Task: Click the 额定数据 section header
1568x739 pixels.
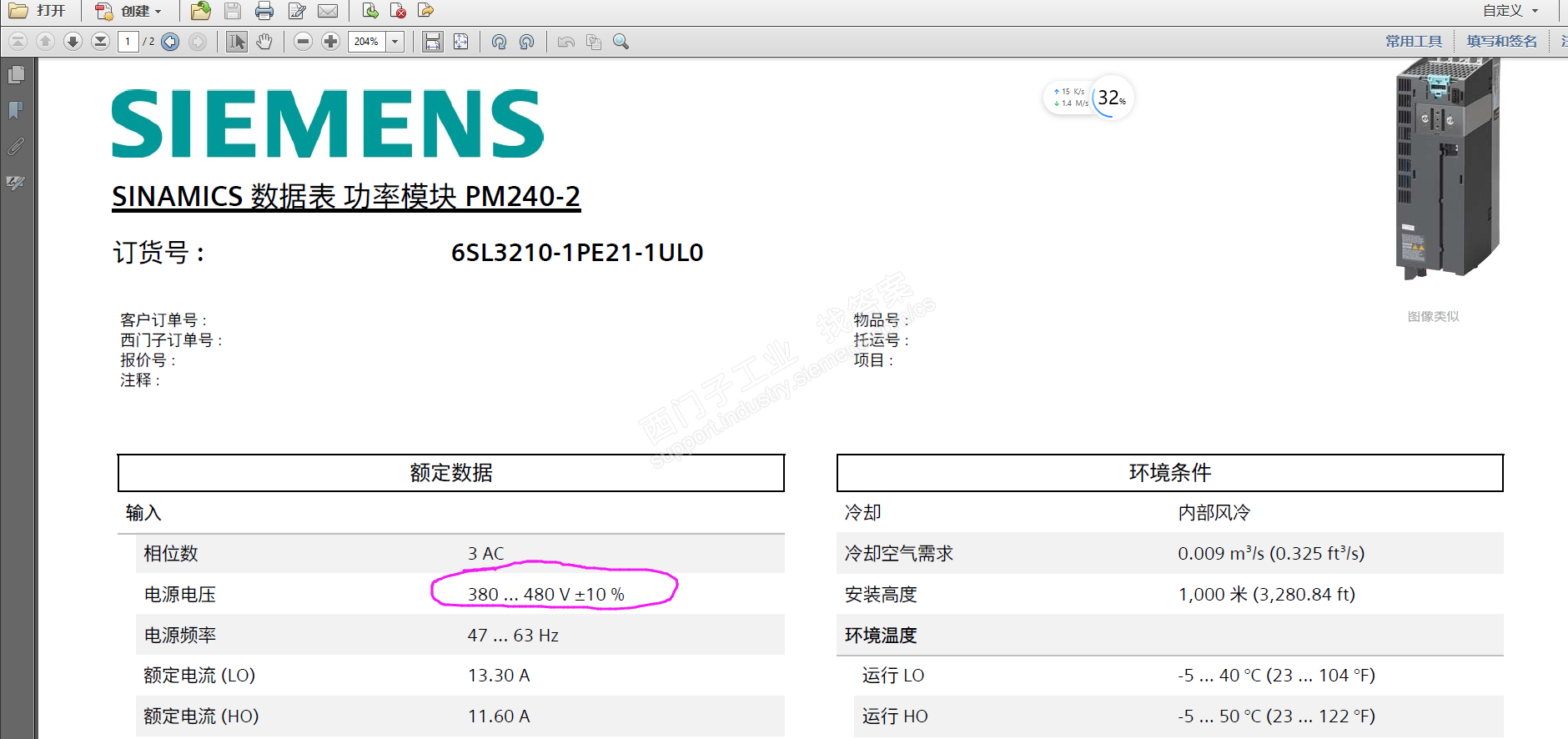Action: [x=451, y=473]
